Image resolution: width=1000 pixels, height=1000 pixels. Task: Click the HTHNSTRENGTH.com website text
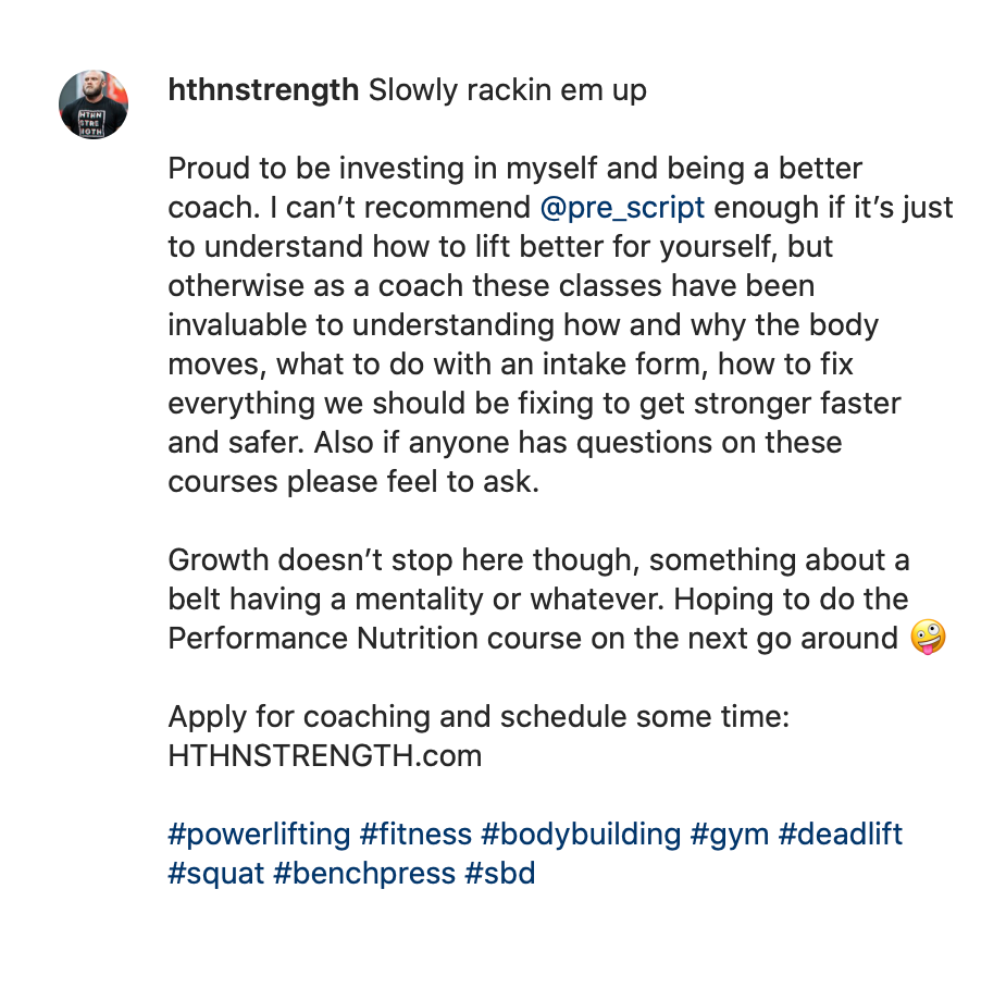(325, 755)
